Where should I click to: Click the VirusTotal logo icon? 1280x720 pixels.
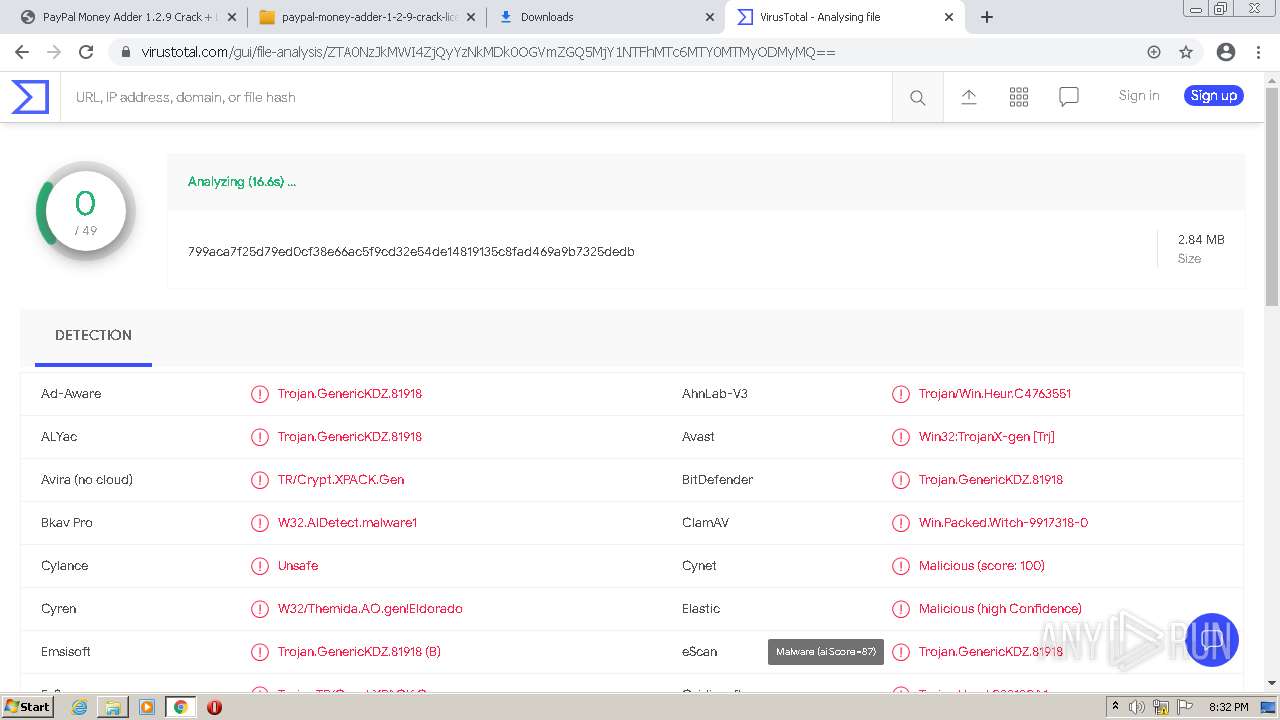click(30, 97)
